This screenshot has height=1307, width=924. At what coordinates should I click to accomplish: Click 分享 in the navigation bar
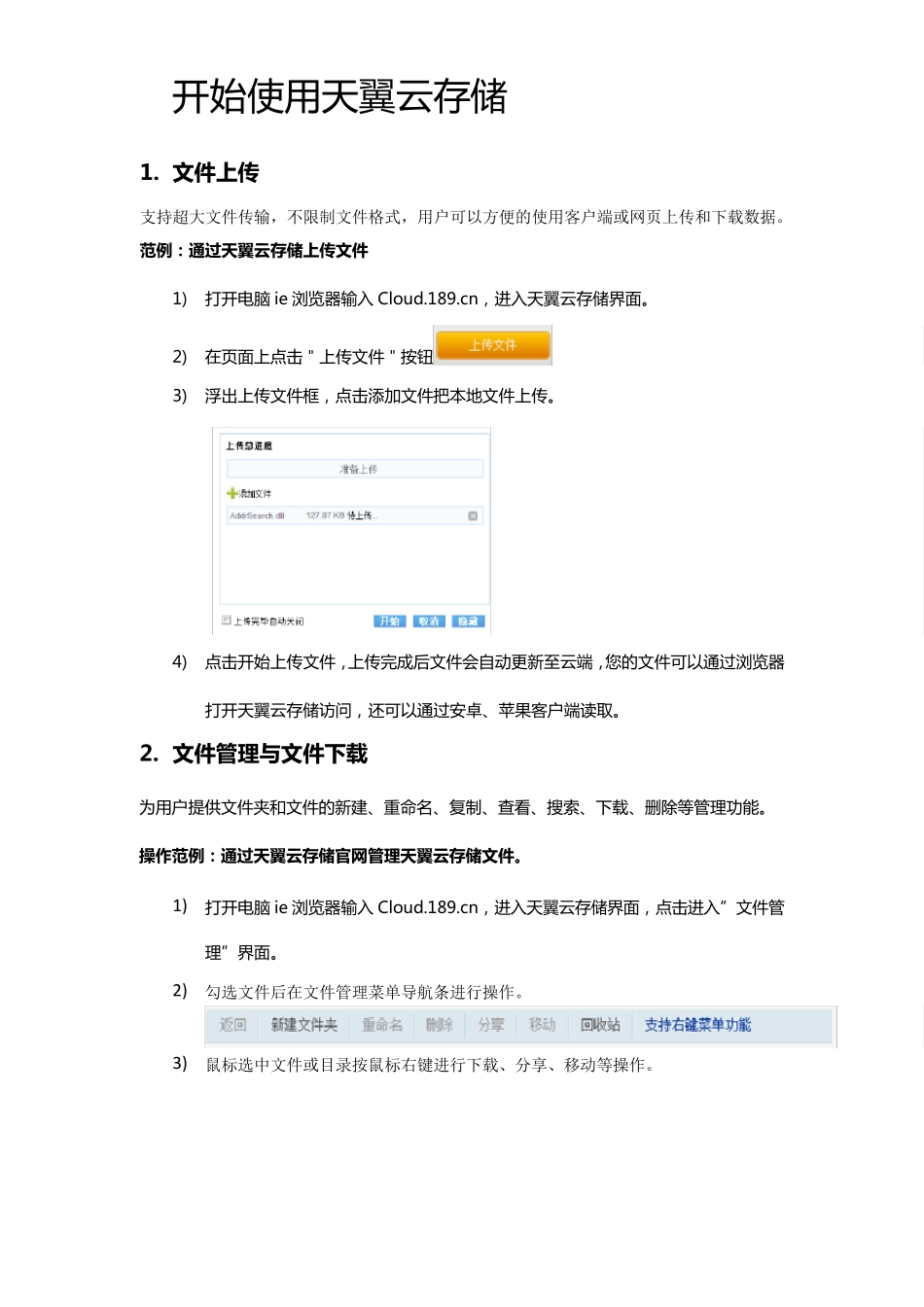(x=491, y=1025)
